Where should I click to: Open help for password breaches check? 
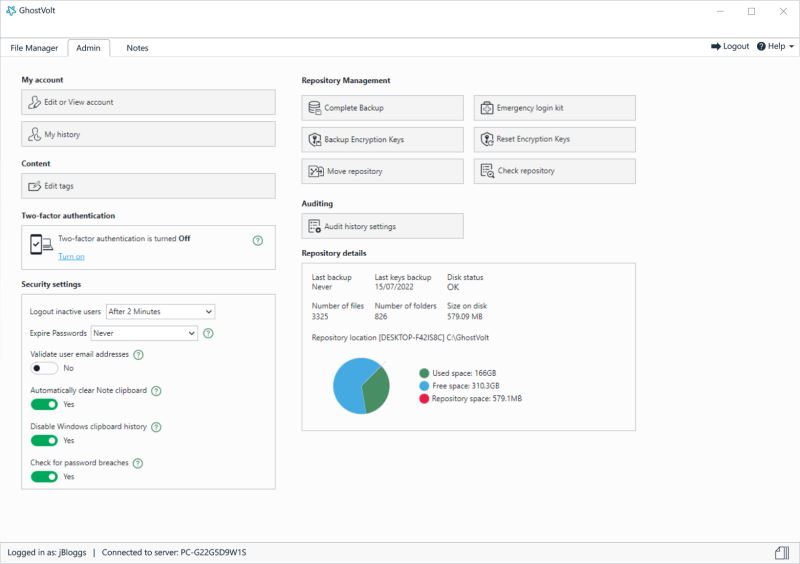pyautogui.click(x=138, y=463)
